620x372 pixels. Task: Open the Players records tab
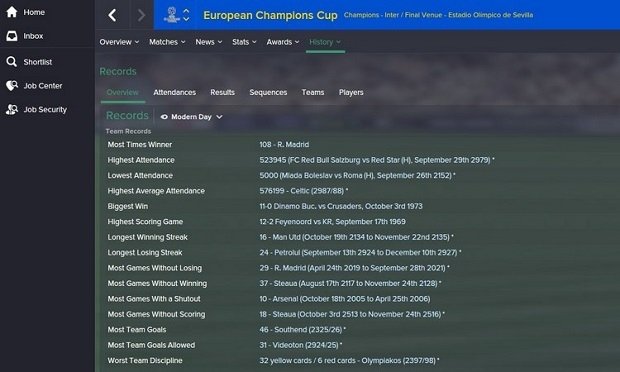tap(351, 93)
